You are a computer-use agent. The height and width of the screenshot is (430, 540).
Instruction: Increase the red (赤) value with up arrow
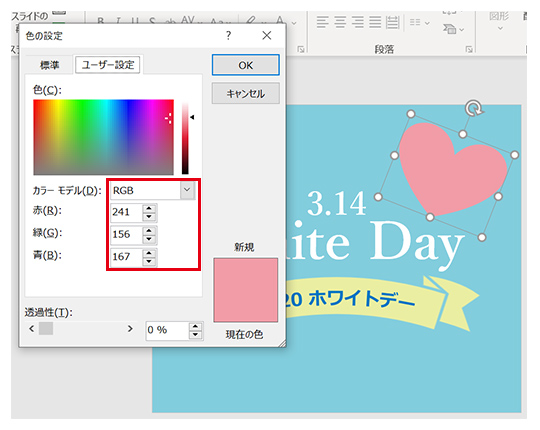tap(149, 208)
